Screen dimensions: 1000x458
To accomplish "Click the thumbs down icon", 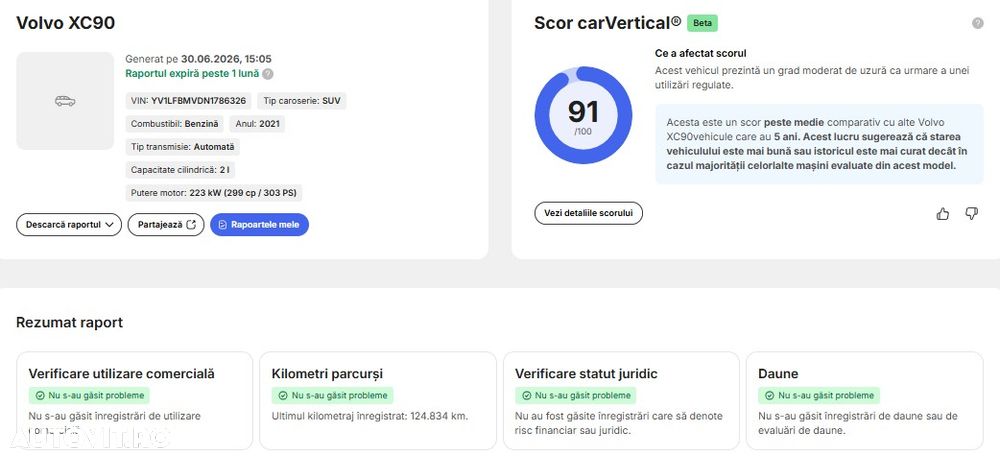I will coord(971,214).
